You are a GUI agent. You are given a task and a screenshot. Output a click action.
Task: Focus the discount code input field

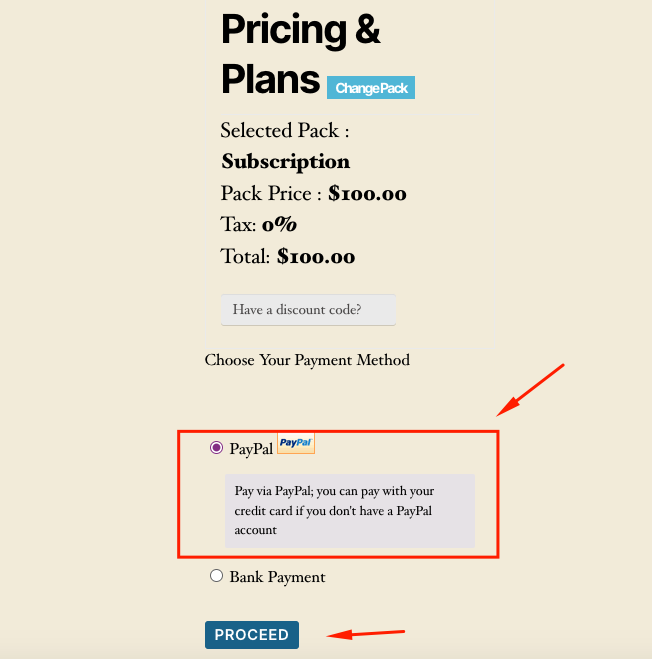(308, 310)
